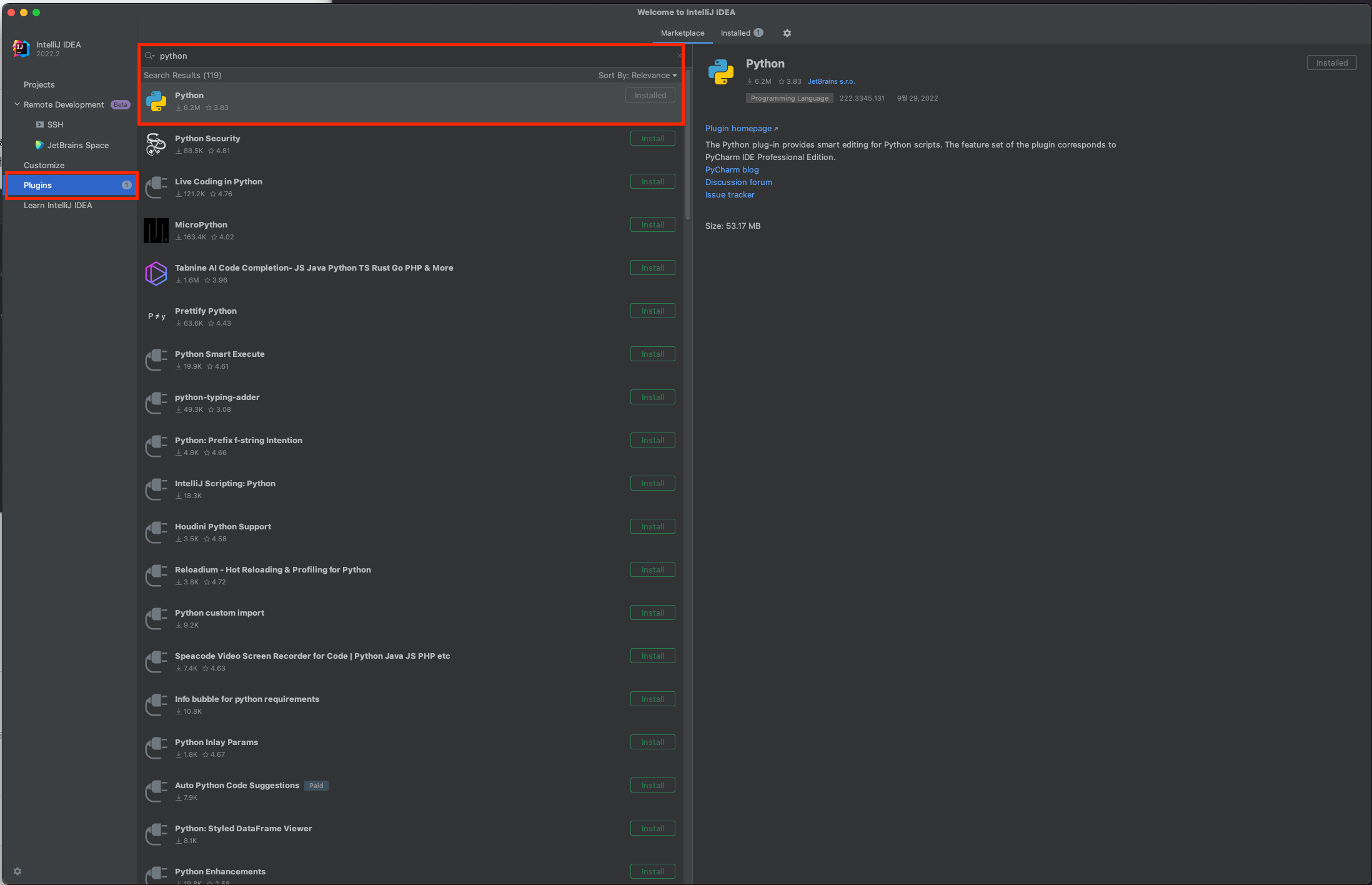Clear the python search text

(x=679, y=56)
